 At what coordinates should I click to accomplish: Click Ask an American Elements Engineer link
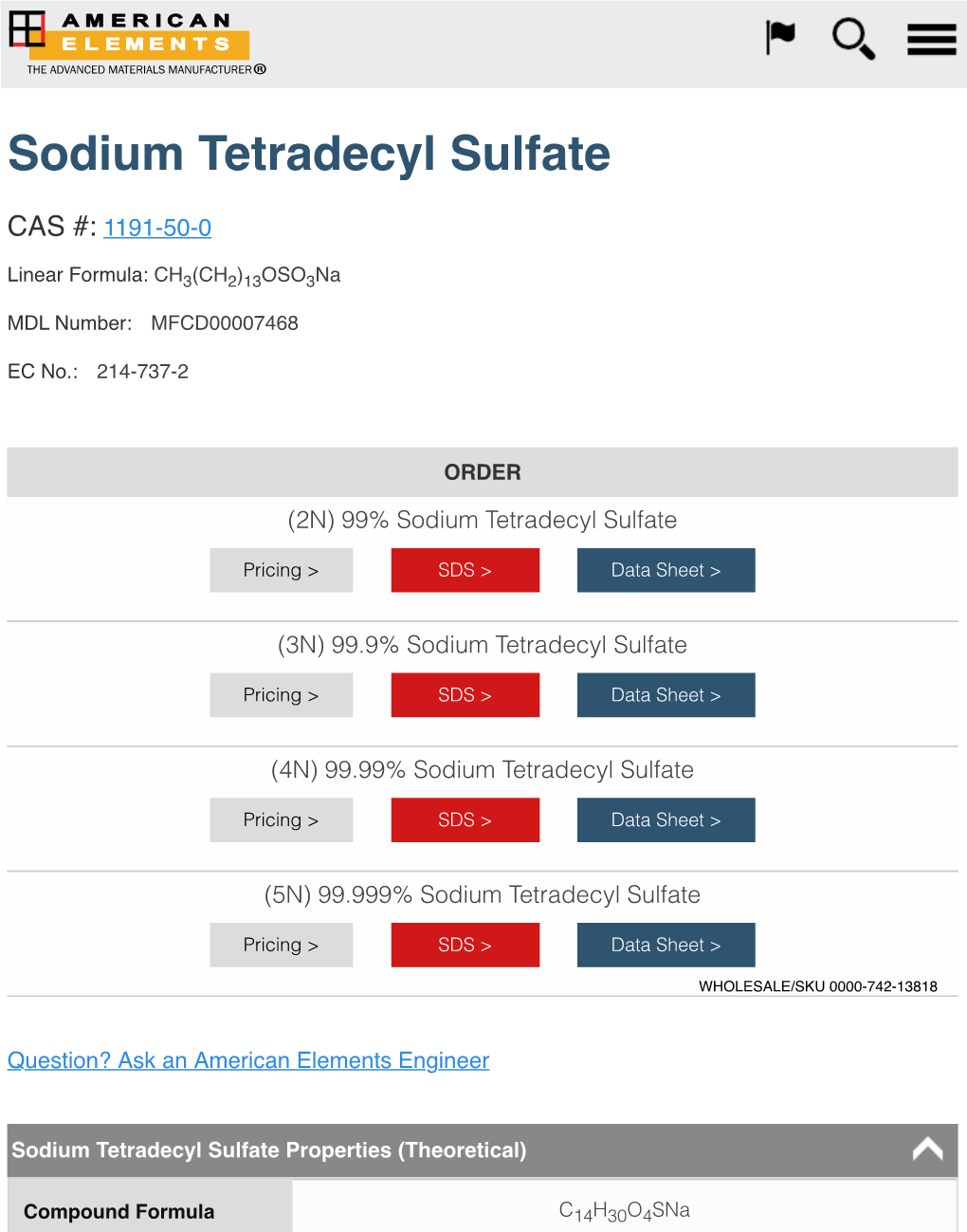[x=248, y=1060]
